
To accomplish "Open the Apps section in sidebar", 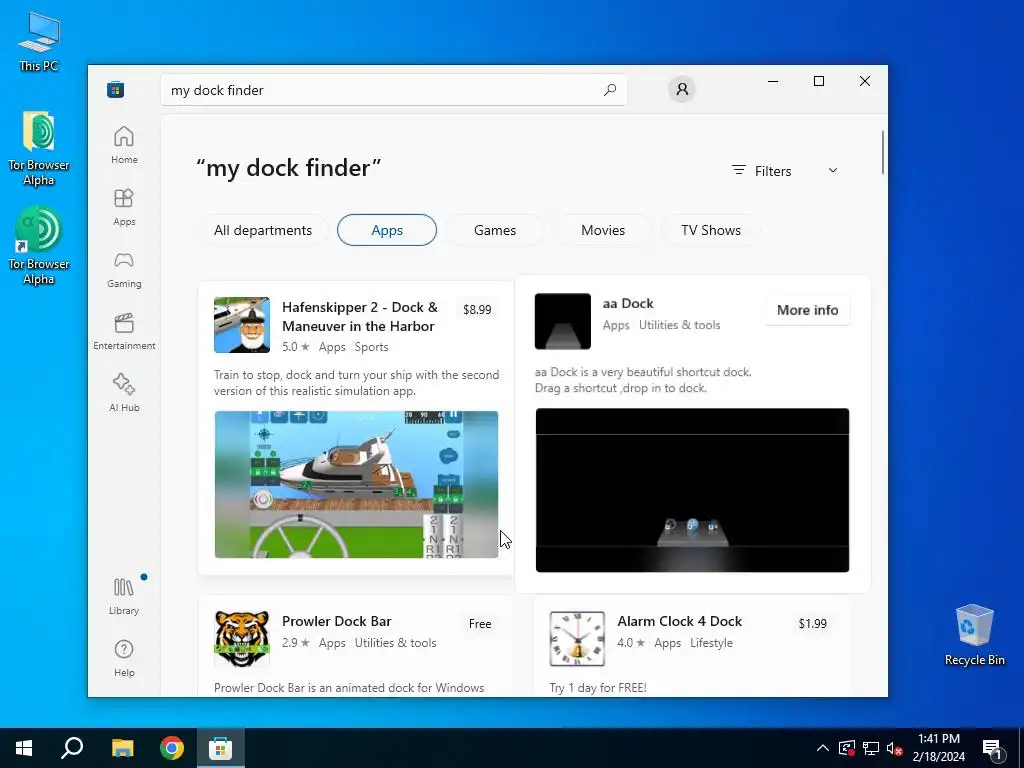I will [124, 207].
